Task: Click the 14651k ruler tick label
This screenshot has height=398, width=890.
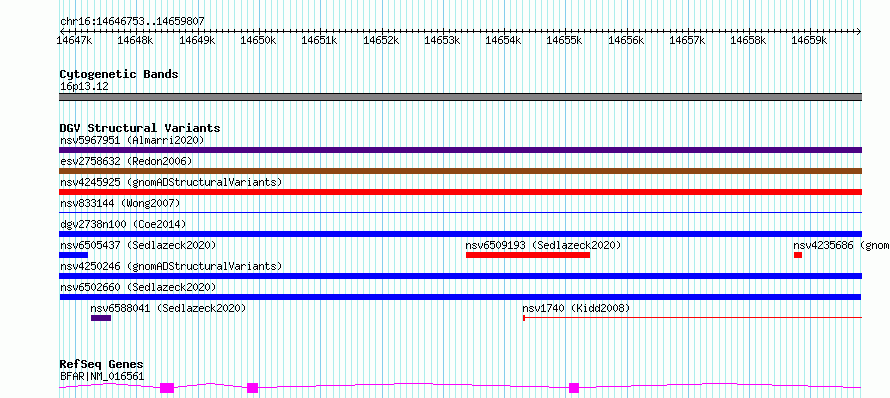Action: point(320,40)
